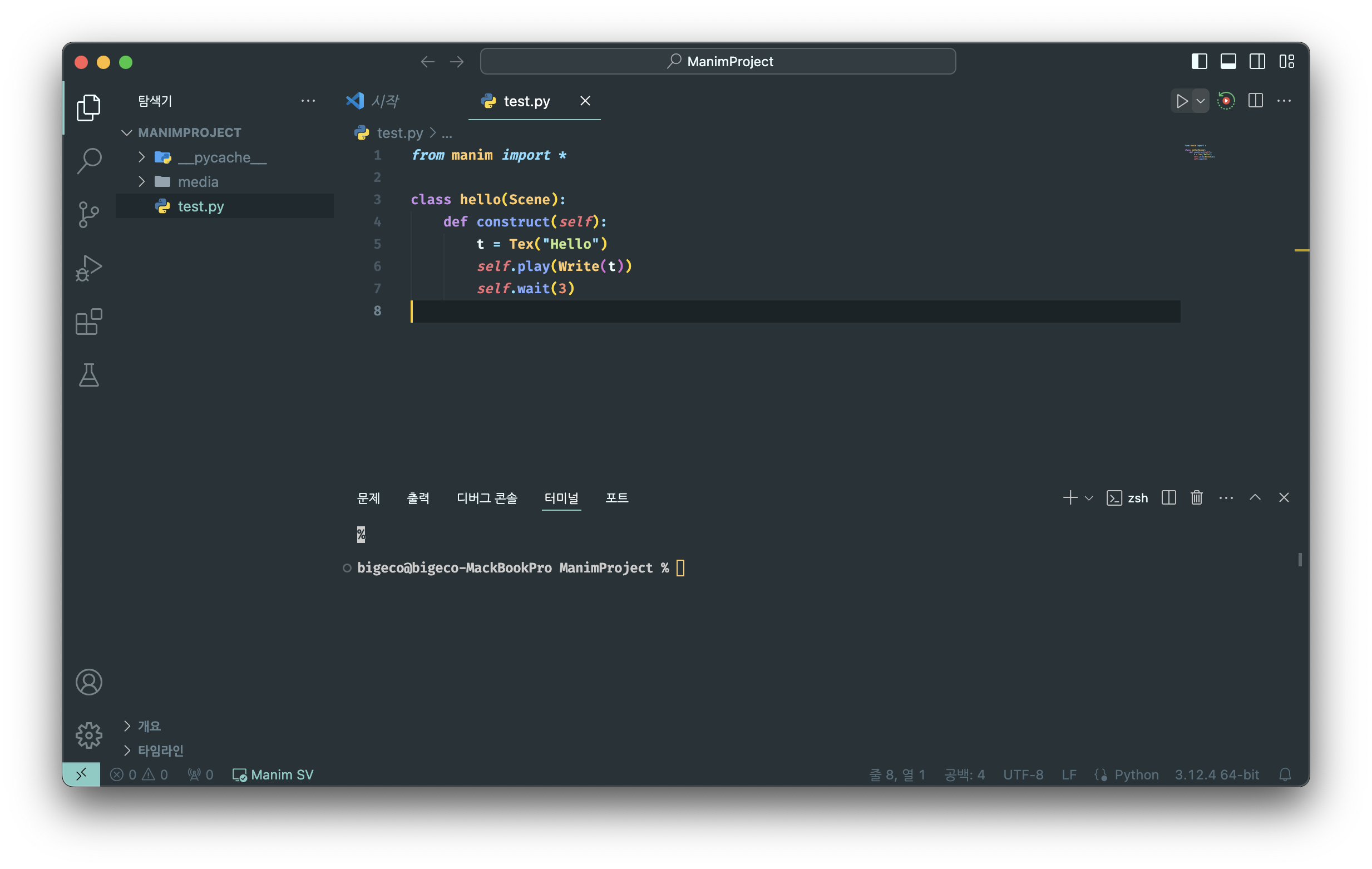This screenshot has width=1372, height=869.
Task: Open Source Control view
Action: (88, 214)
